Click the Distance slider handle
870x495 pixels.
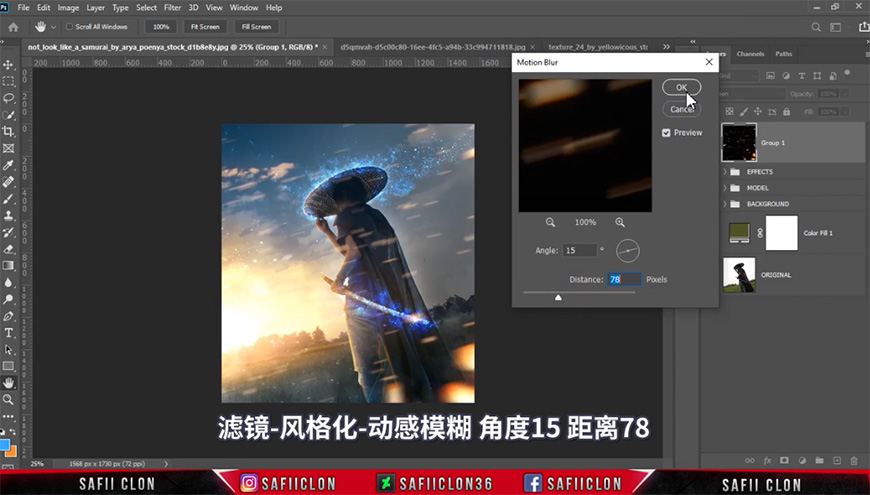[x=558, y=297]
